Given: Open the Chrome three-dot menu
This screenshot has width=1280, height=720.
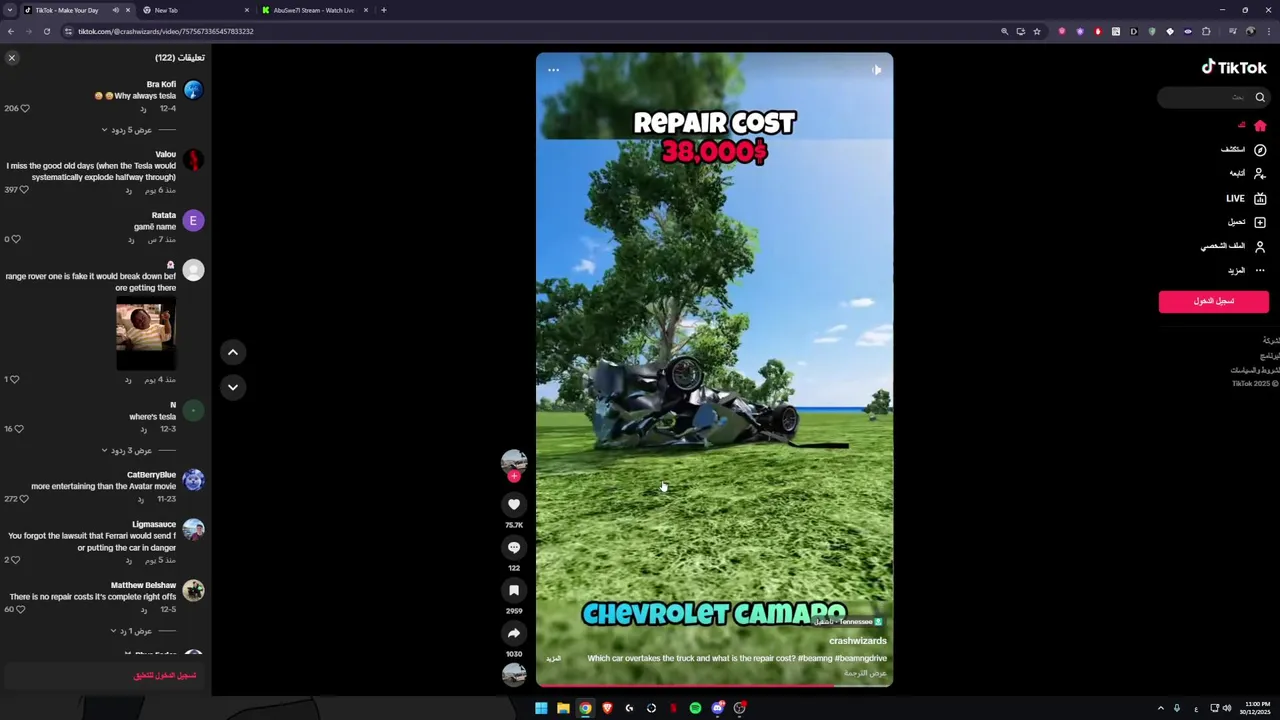Looking at the screenshot, I should [1268, 31].
